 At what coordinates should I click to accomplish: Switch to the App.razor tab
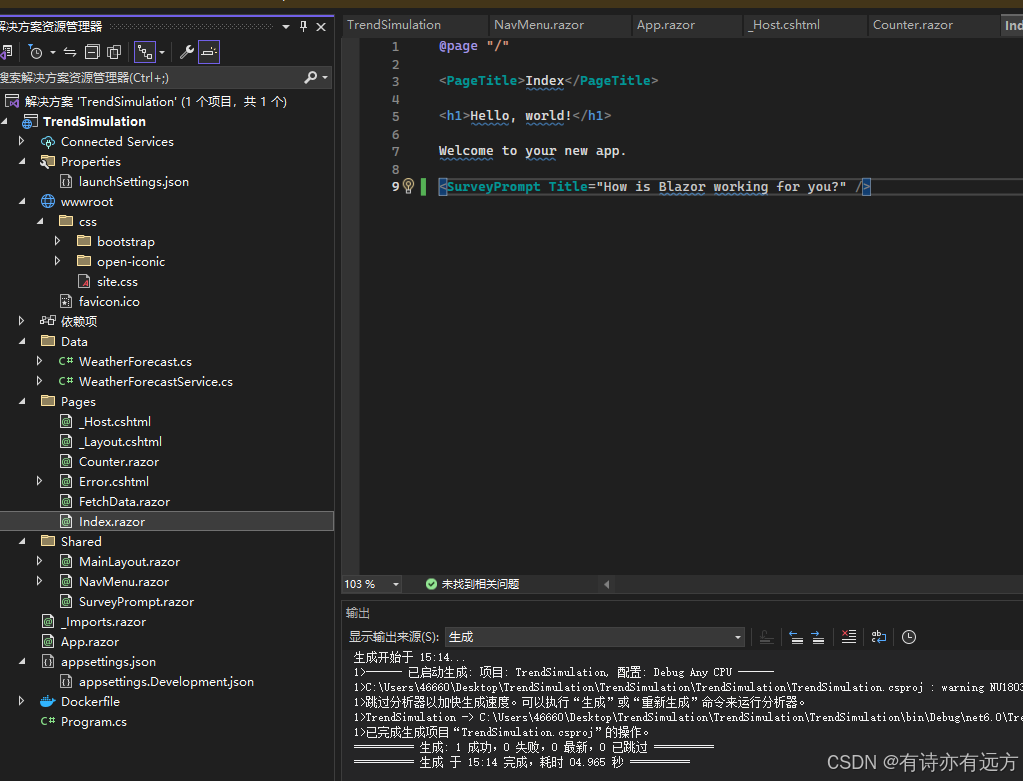(x=665, y=25)
